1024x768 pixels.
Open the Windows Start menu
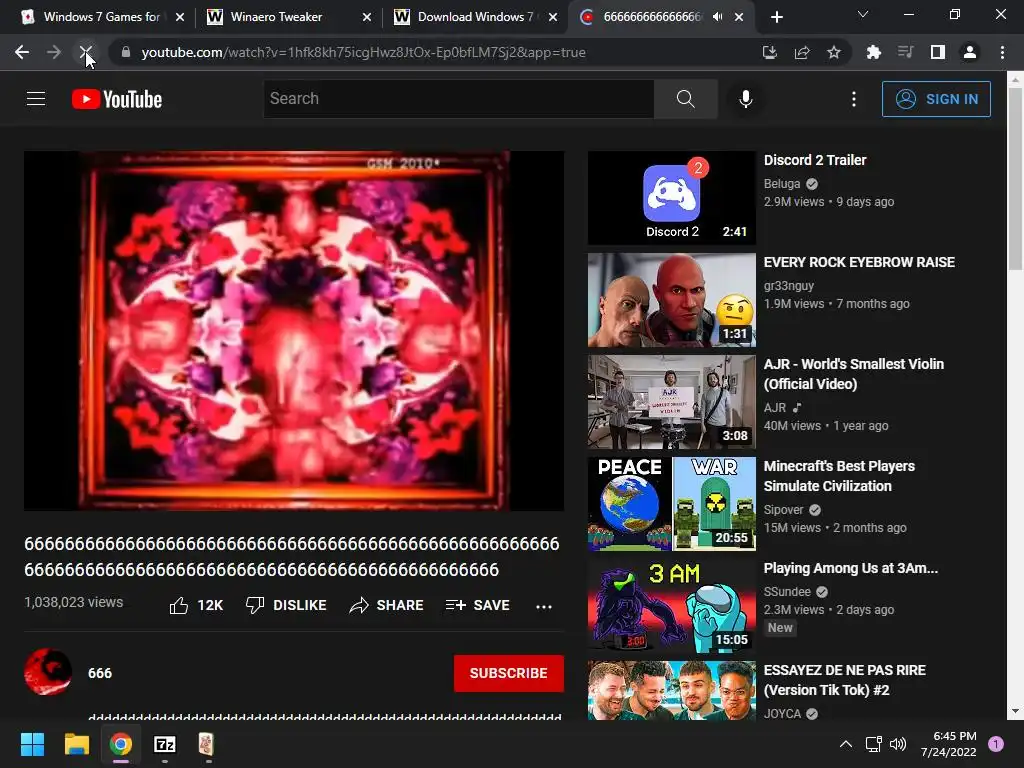[32, 744]
